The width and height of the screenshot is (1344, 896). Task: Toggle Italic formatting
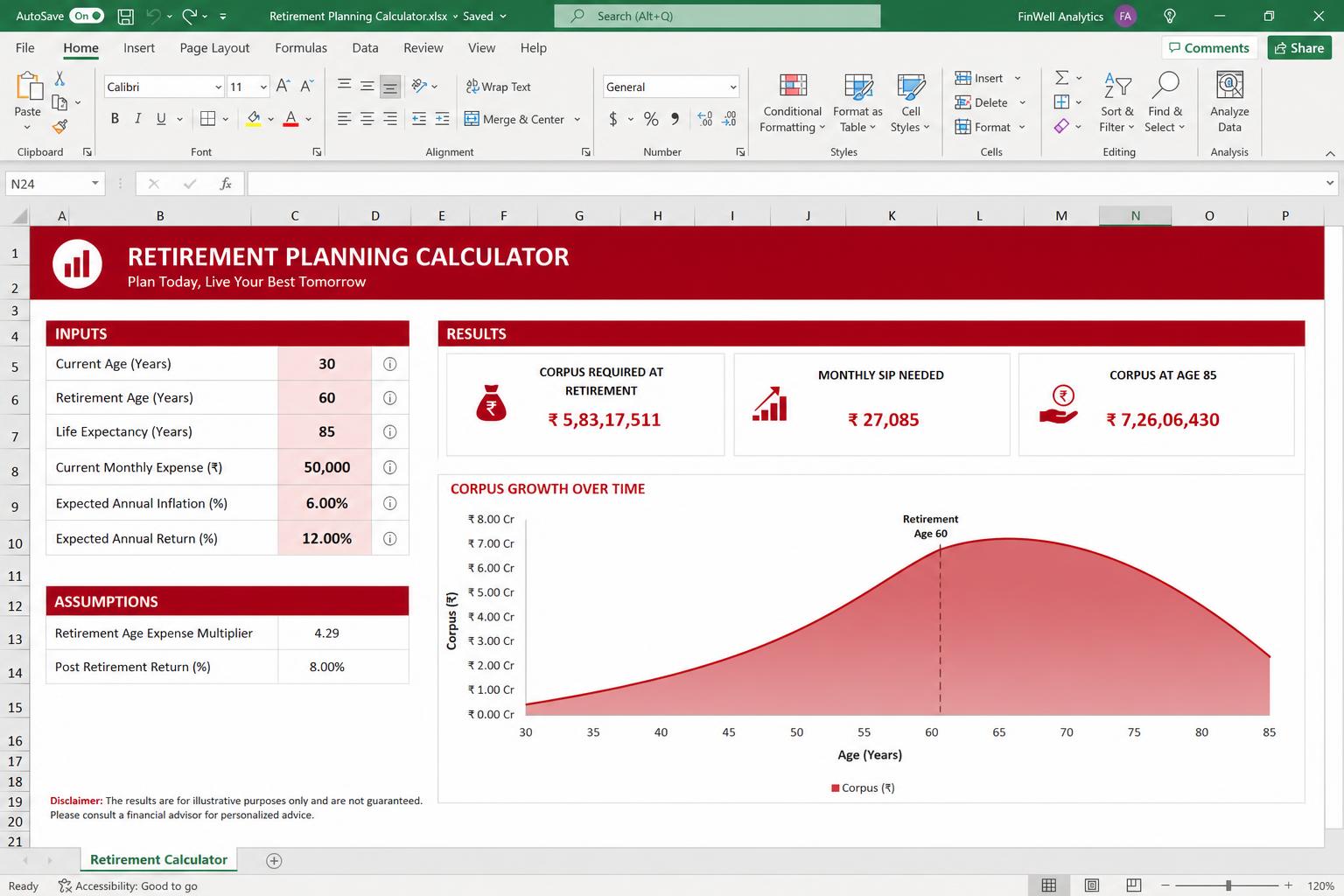coord(137,118)
